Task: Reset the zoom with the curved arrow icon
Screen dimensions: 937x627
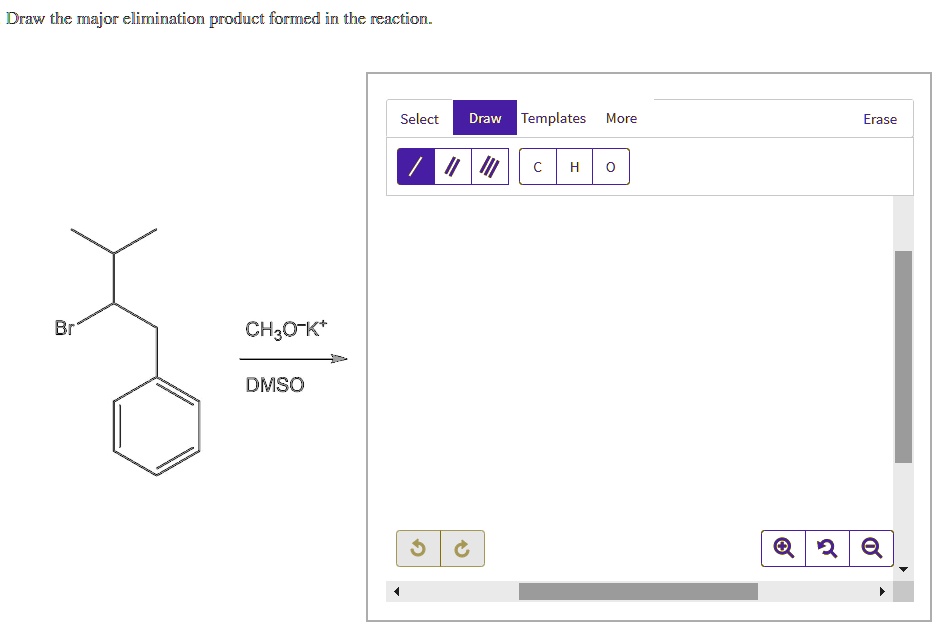Action: (827, 548)
